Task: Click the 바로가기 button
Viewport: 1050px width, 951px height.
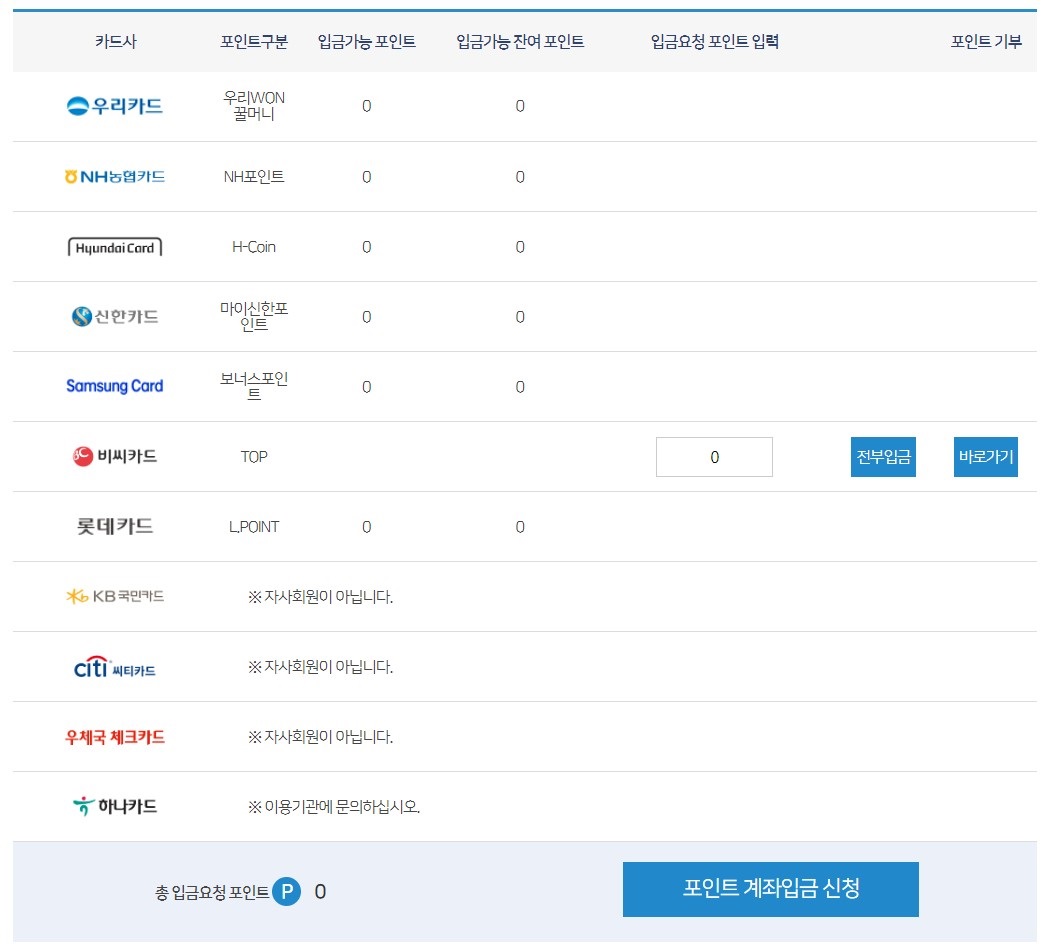Action: [x=985, y=456]
